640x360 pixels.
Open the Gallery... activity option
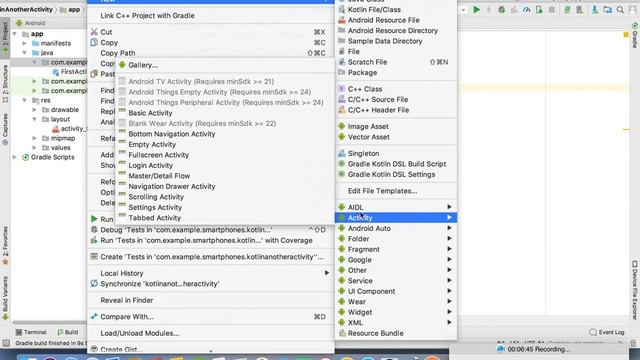point(143,65)
